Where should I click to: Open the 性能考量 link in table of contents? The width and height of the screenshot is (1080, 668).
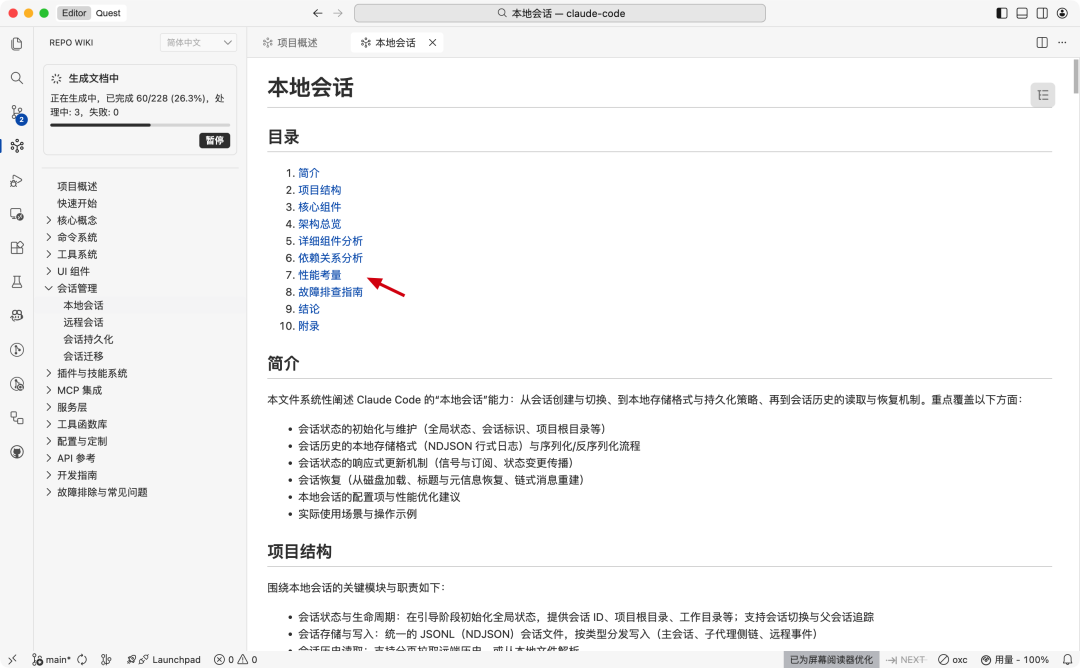coord(320,274)
